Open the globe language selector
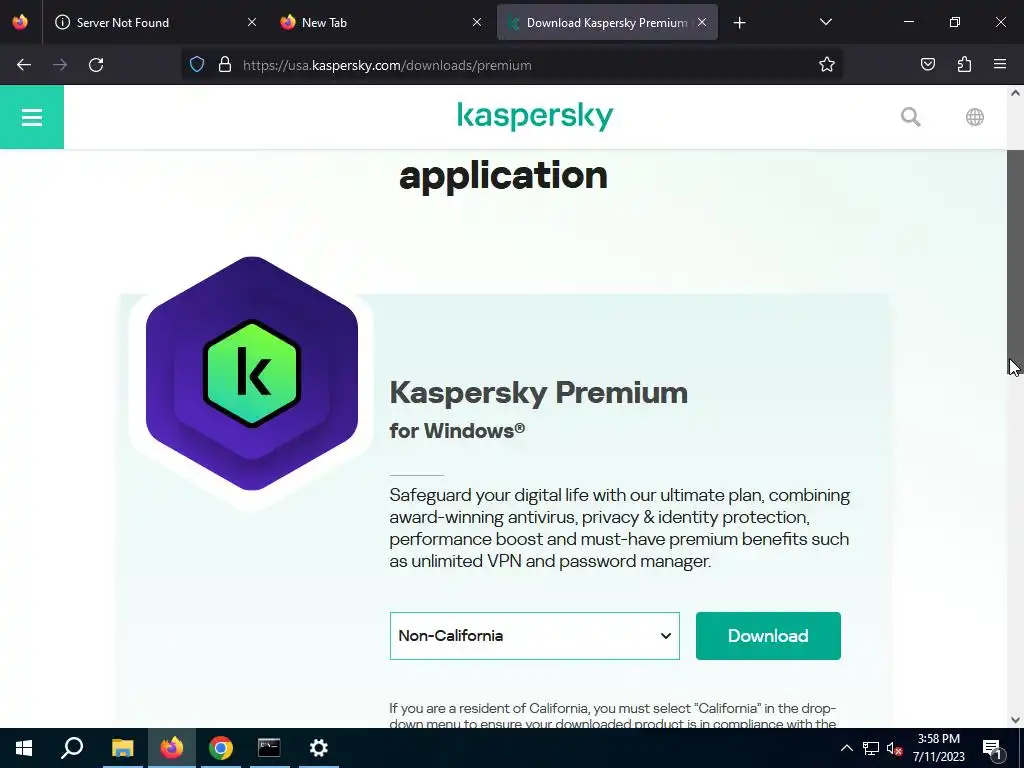 click(974, 117)
